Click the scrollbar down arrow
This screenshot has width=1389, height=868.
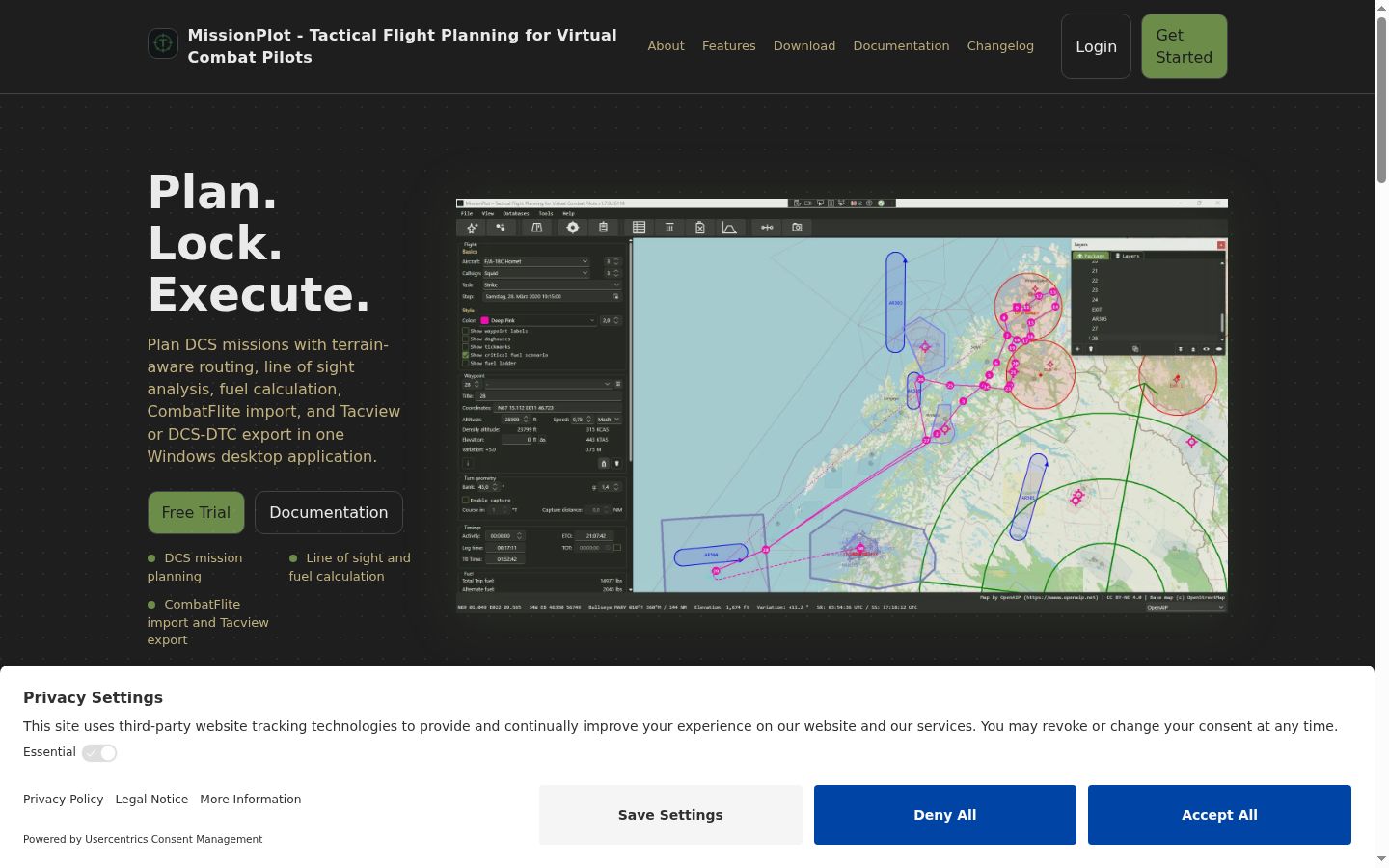pos(1381,859)
